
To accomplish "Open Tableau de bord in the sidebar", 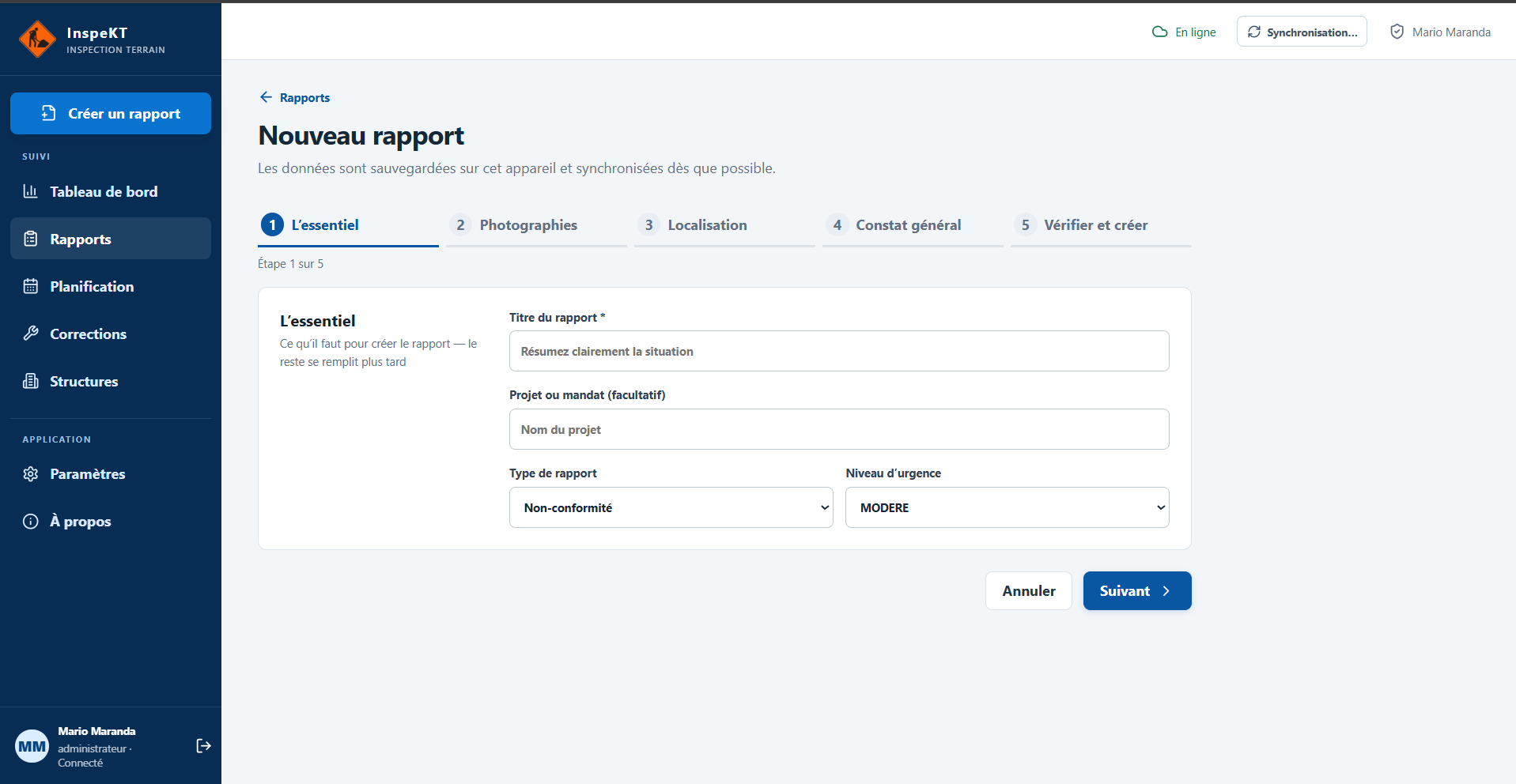I will tap(111, 191).
